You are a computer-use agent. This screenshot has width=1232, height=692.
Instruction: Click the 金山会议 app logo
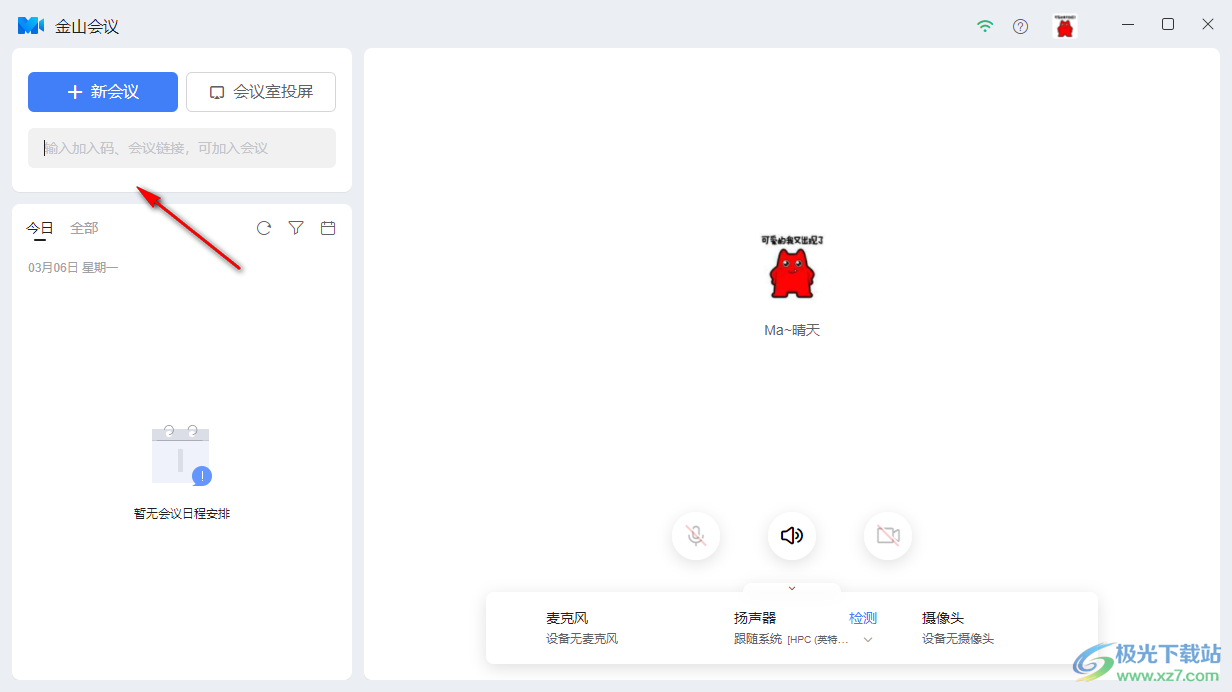click(31, 26)
